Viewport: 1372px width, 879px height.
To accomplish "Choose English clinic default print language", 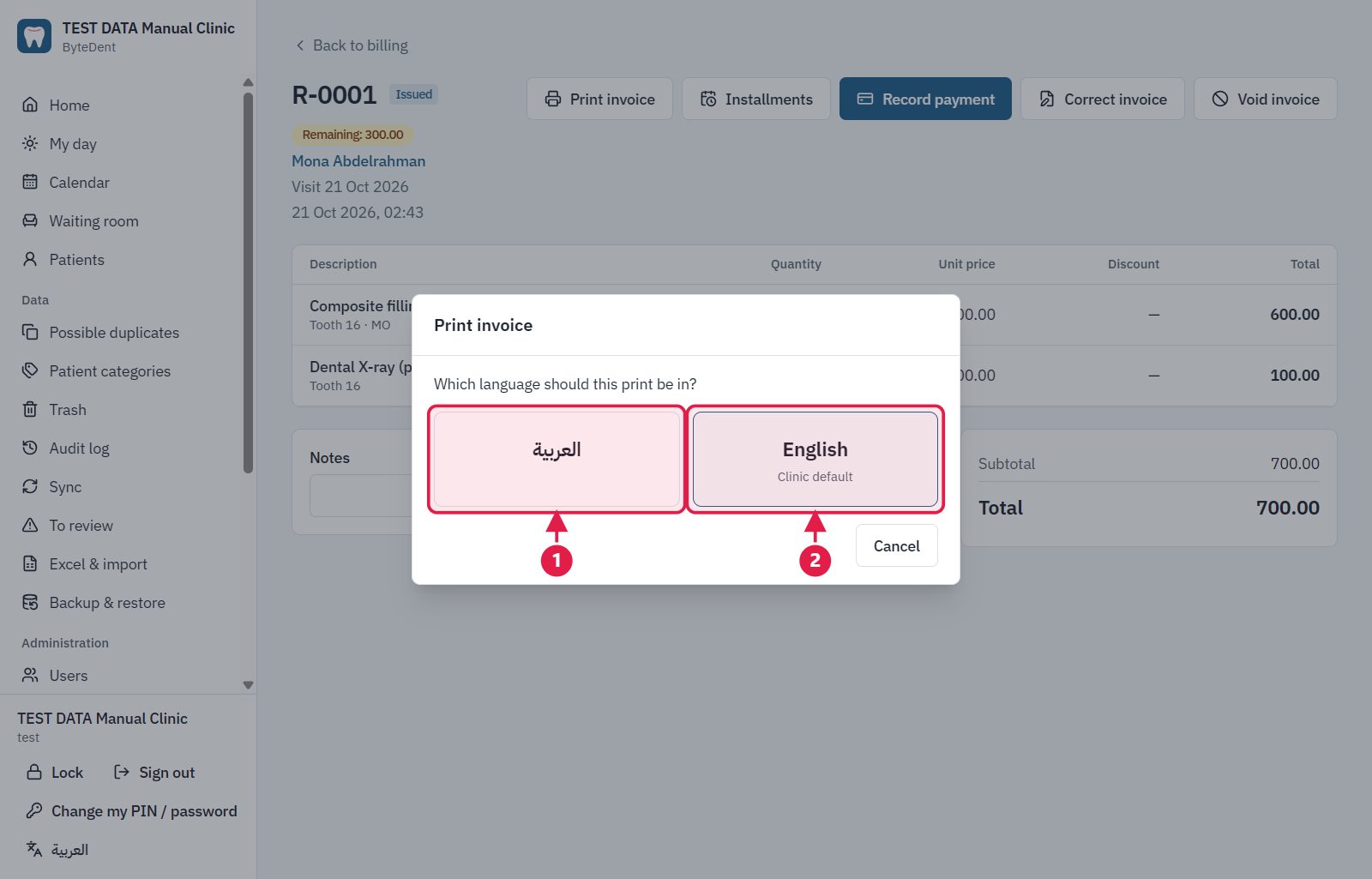I will pyautogui.click(x=815, y=459).
